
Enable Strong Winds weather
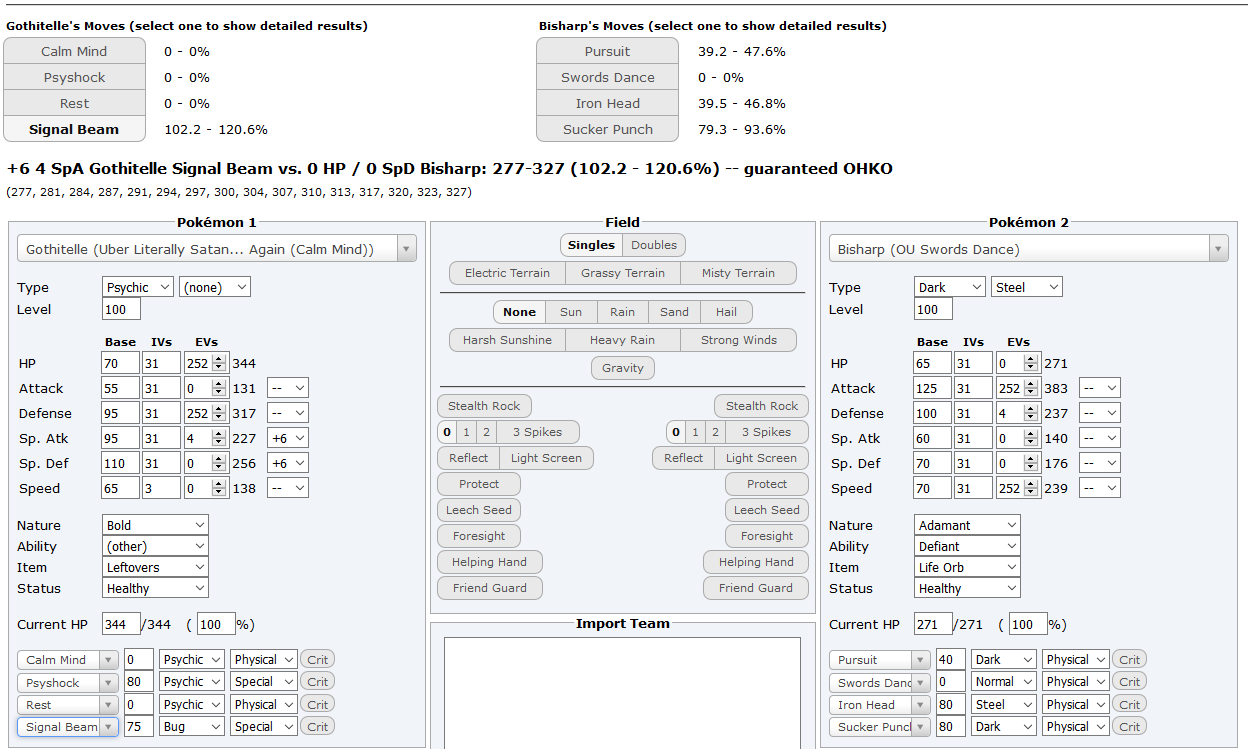739,340
